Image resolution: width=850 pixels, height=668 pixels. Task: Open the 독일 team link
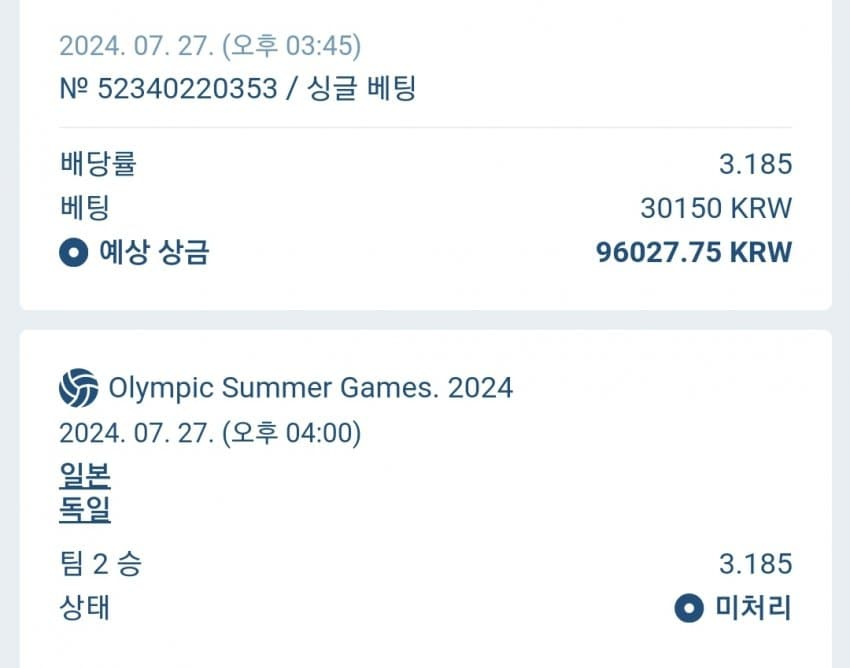click(85, 511)
